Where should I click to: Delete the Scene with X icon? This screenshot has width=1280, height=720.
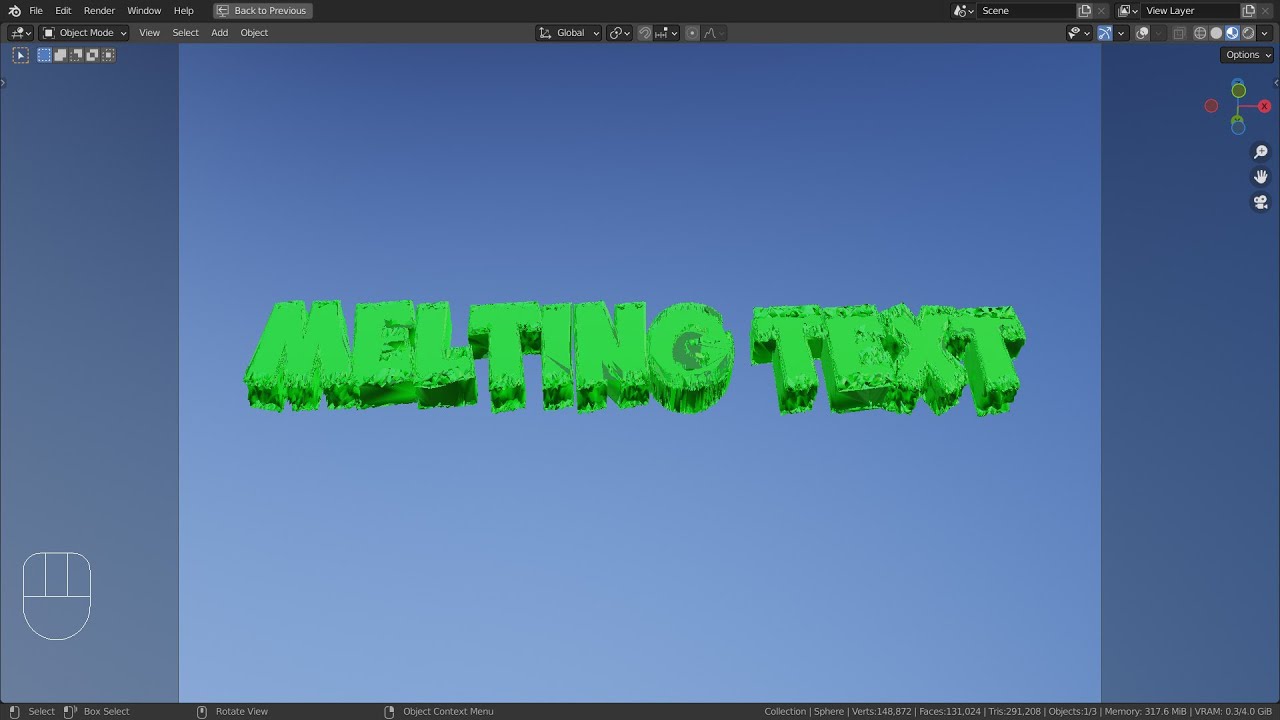[x=1102, y=10]
